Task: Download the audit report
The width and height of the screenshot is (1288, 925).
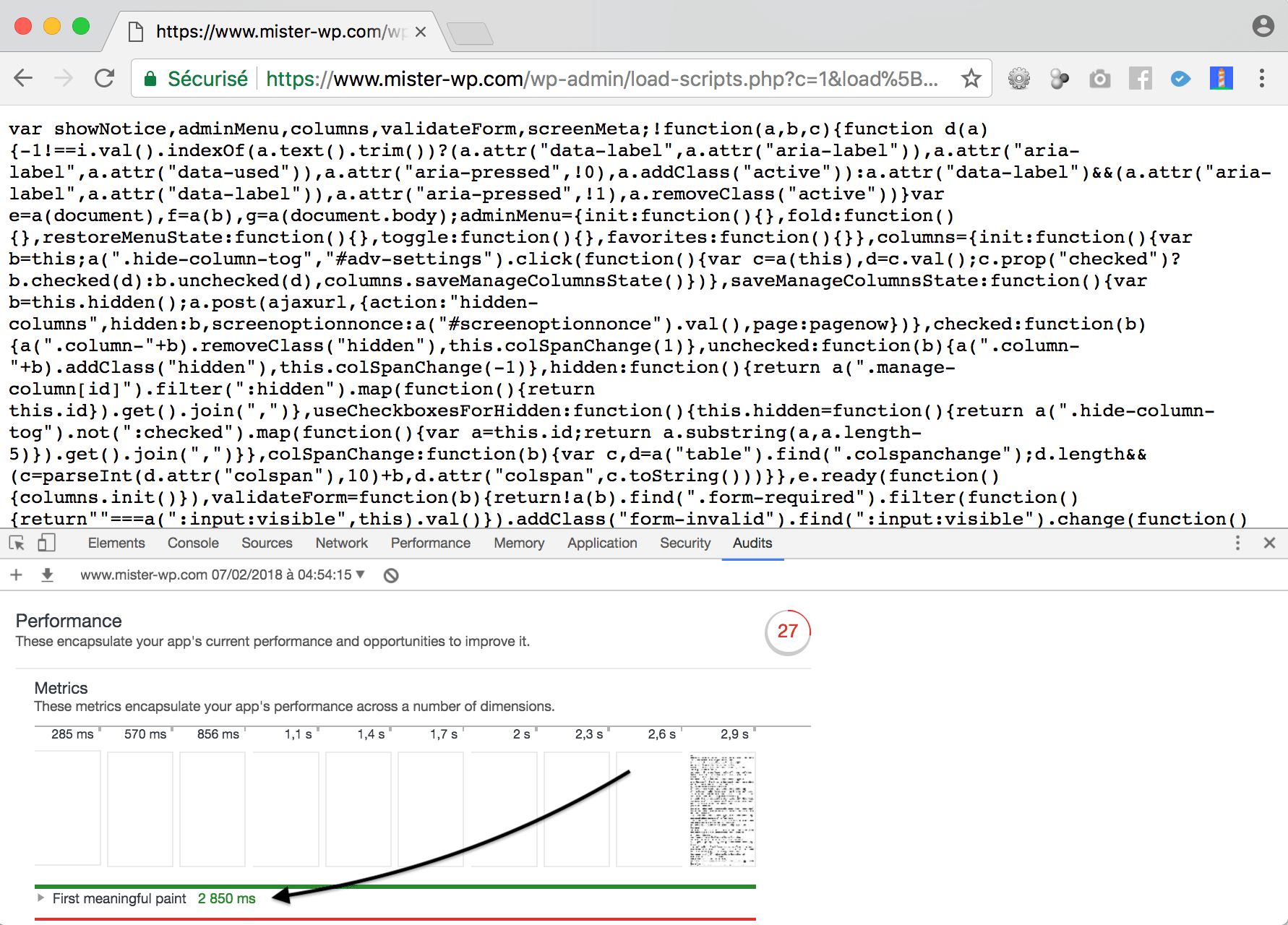Action: pos(48,575)
